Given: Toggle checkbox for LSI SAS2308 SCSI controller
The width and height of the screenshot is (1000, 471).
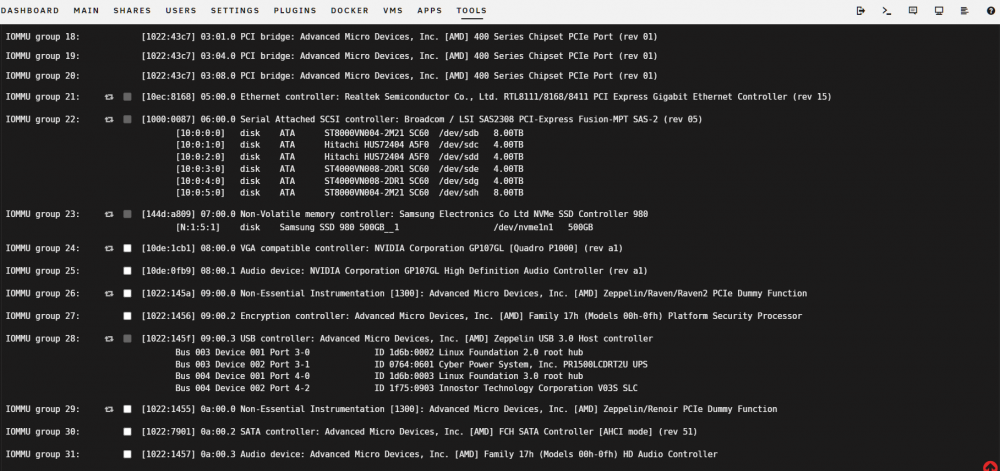Looking at the screenshot, I should coord(128,119).
